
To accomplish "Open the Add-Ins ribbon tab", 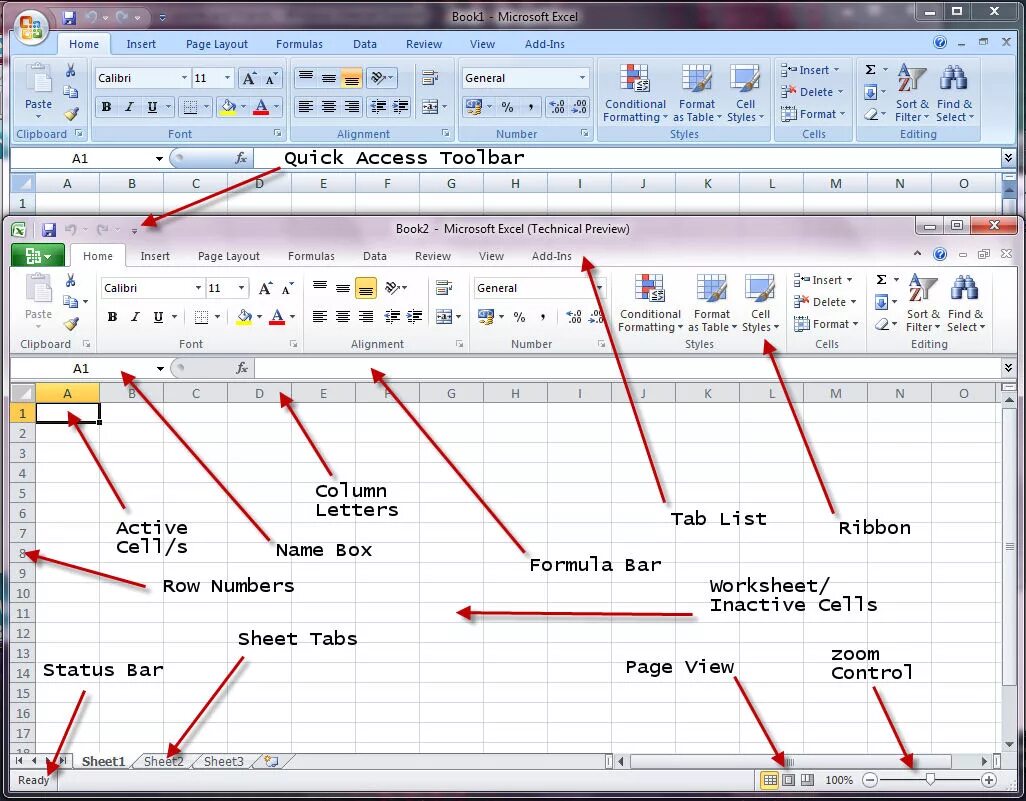I will (552, 256).
